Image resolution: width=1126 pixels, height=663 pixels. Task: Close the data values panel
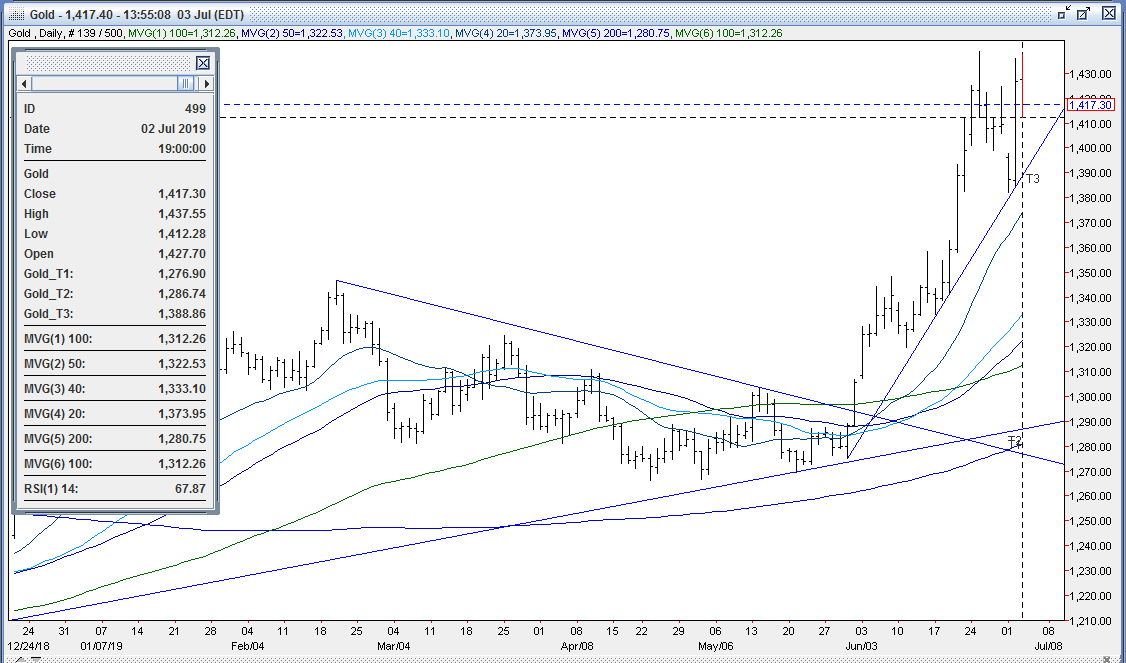coord(203,63)
